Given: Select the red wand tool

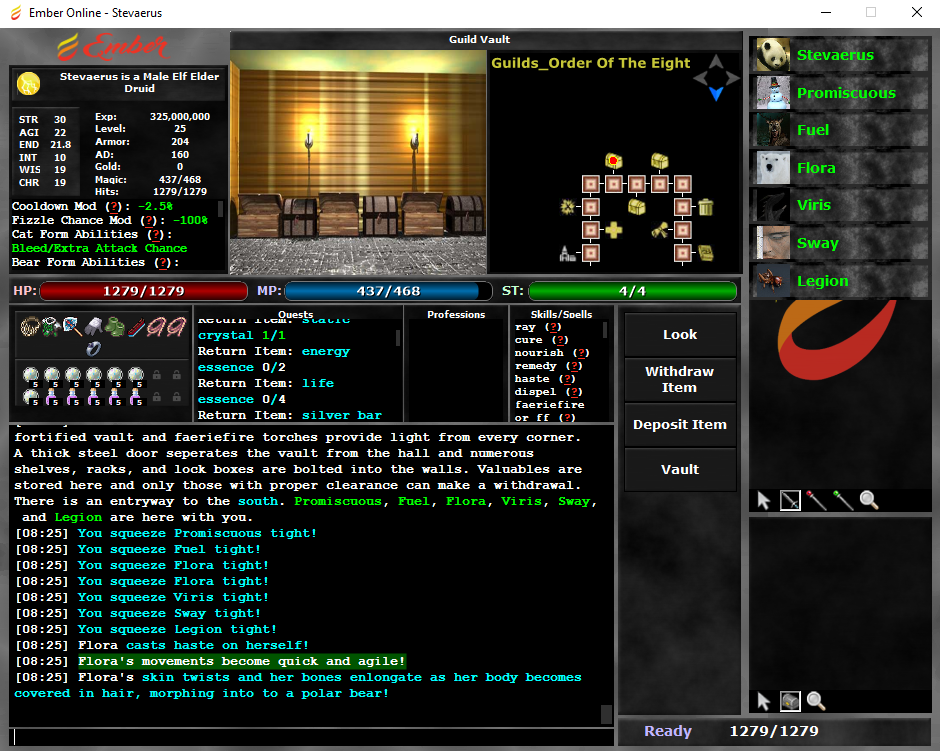Looking at the screenshot, I should tap(815, 500).
